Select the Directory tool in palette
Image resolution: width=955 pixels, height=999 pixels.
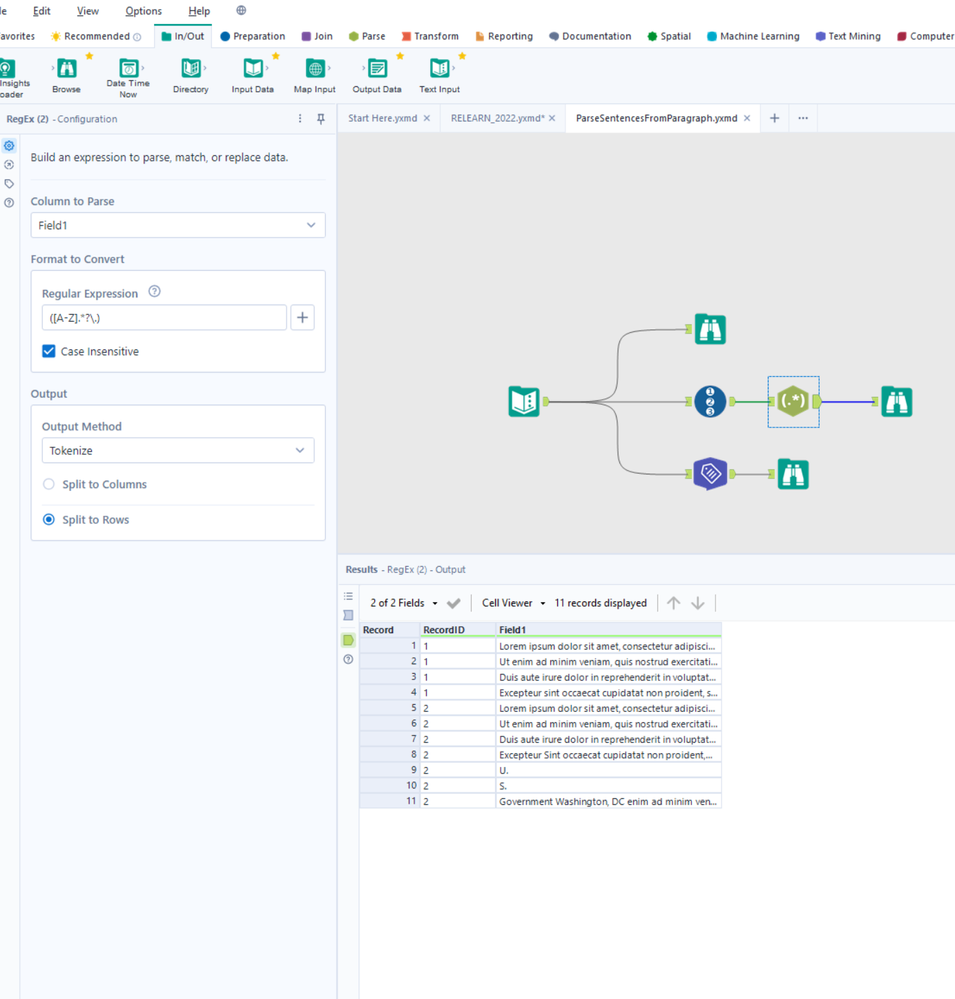(x=190, y=75)
